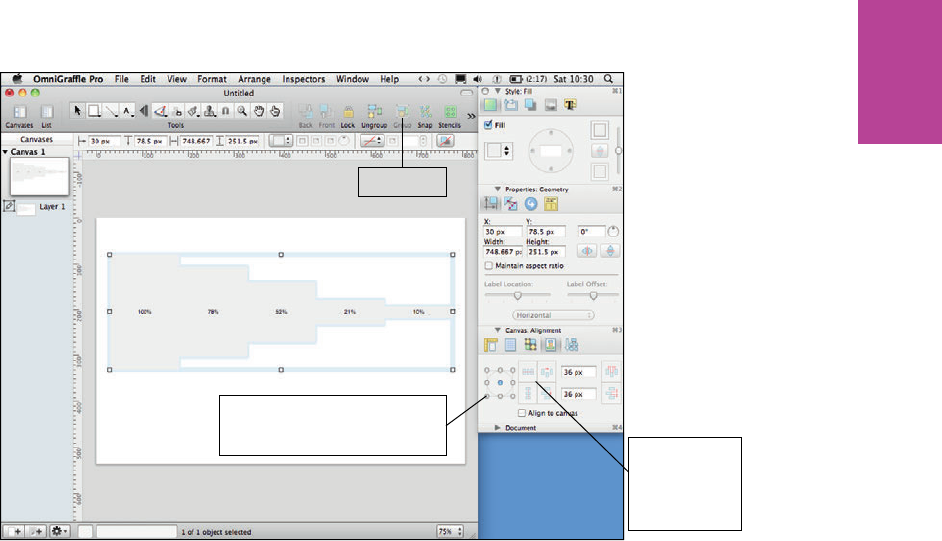Open the Canvas Size inspector tab
The height and width of the screenshot is (541, 942).
[491, 345]
